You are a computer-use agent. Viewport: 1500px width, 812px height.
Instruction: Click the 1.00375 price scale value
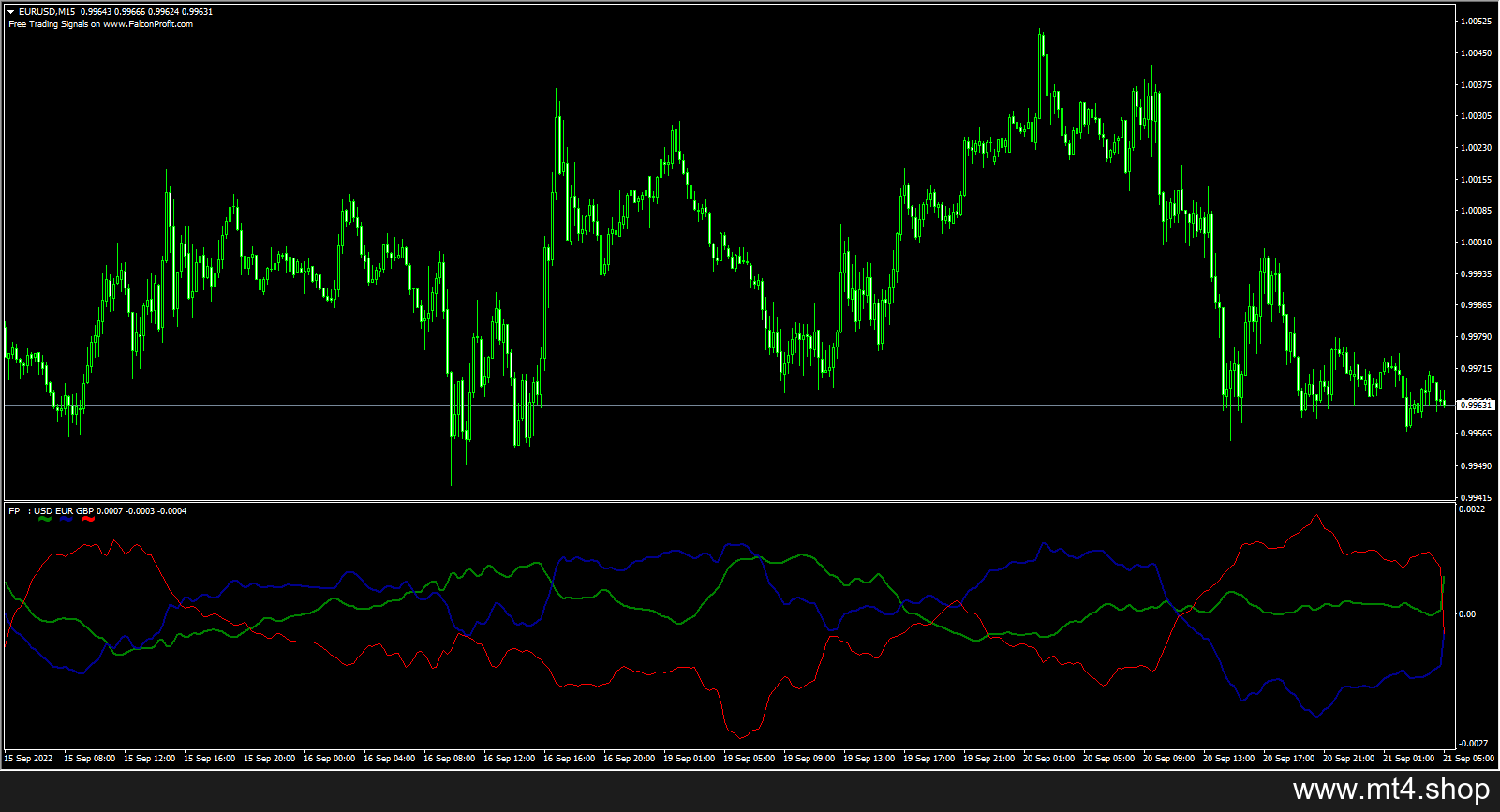1477,85
